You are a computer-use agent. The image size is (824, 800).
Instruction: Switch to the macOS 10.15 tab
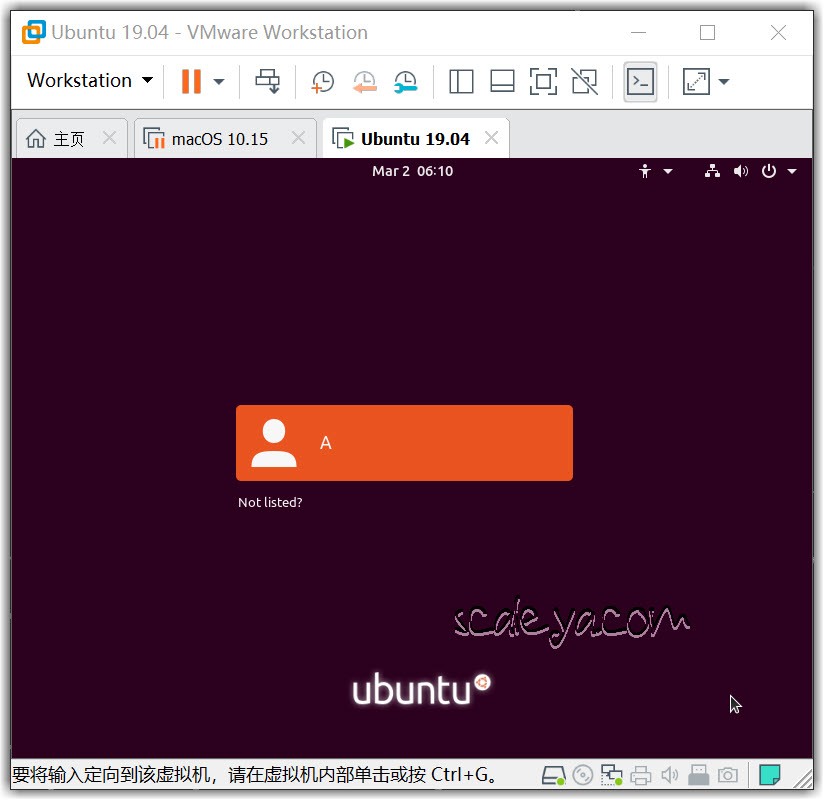click(219, 139)
